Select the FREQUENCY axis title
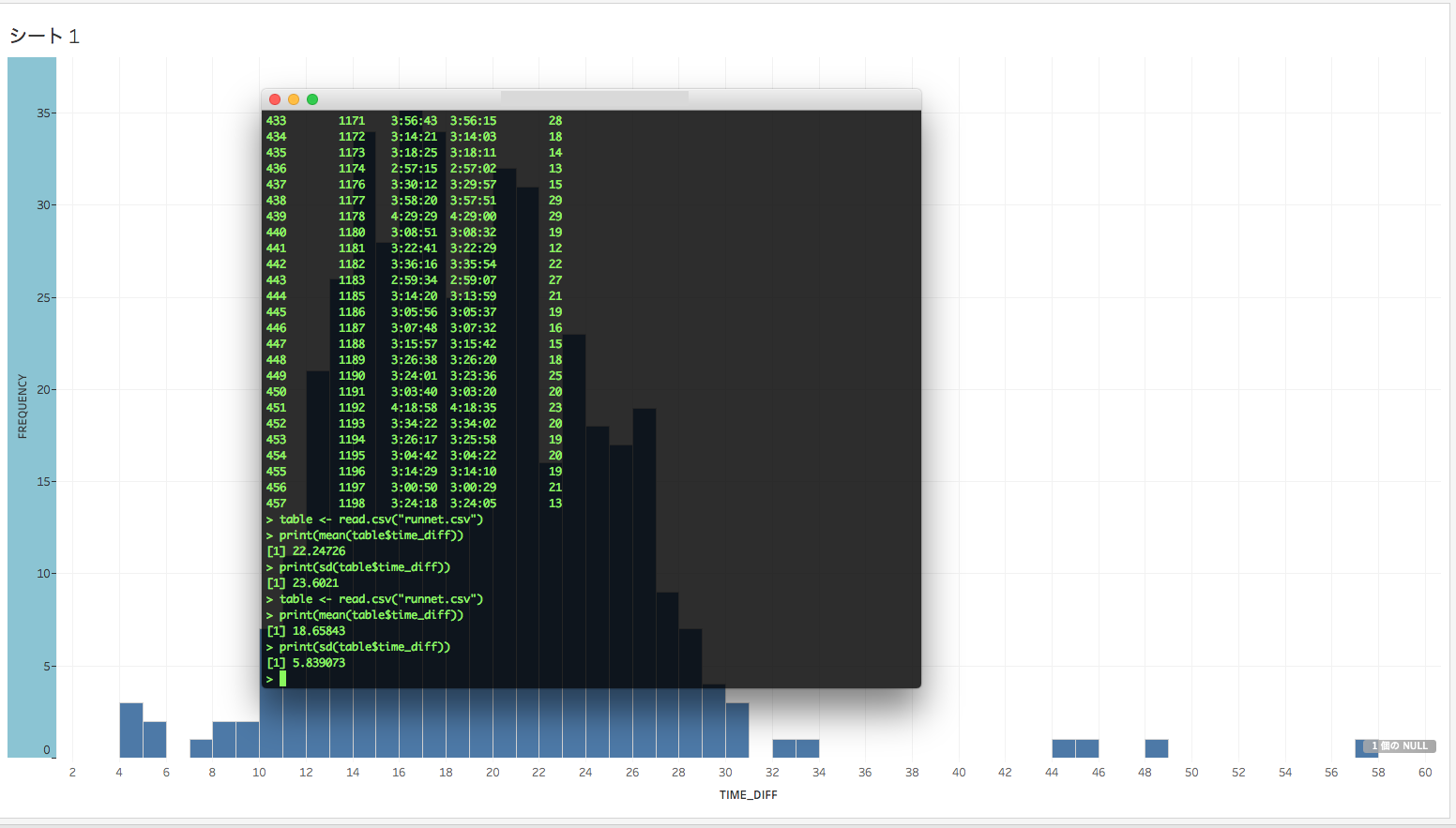1456x828 pixels. 23,407
